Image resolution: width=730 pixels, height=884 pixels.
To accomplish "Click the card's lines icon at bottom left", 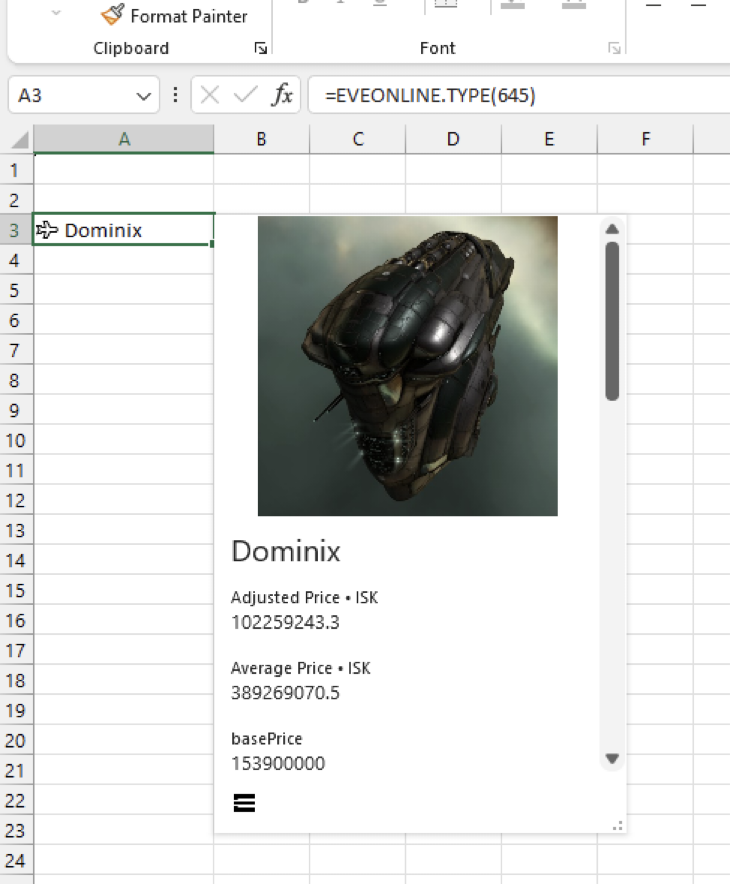I will (x=244, y=803).
